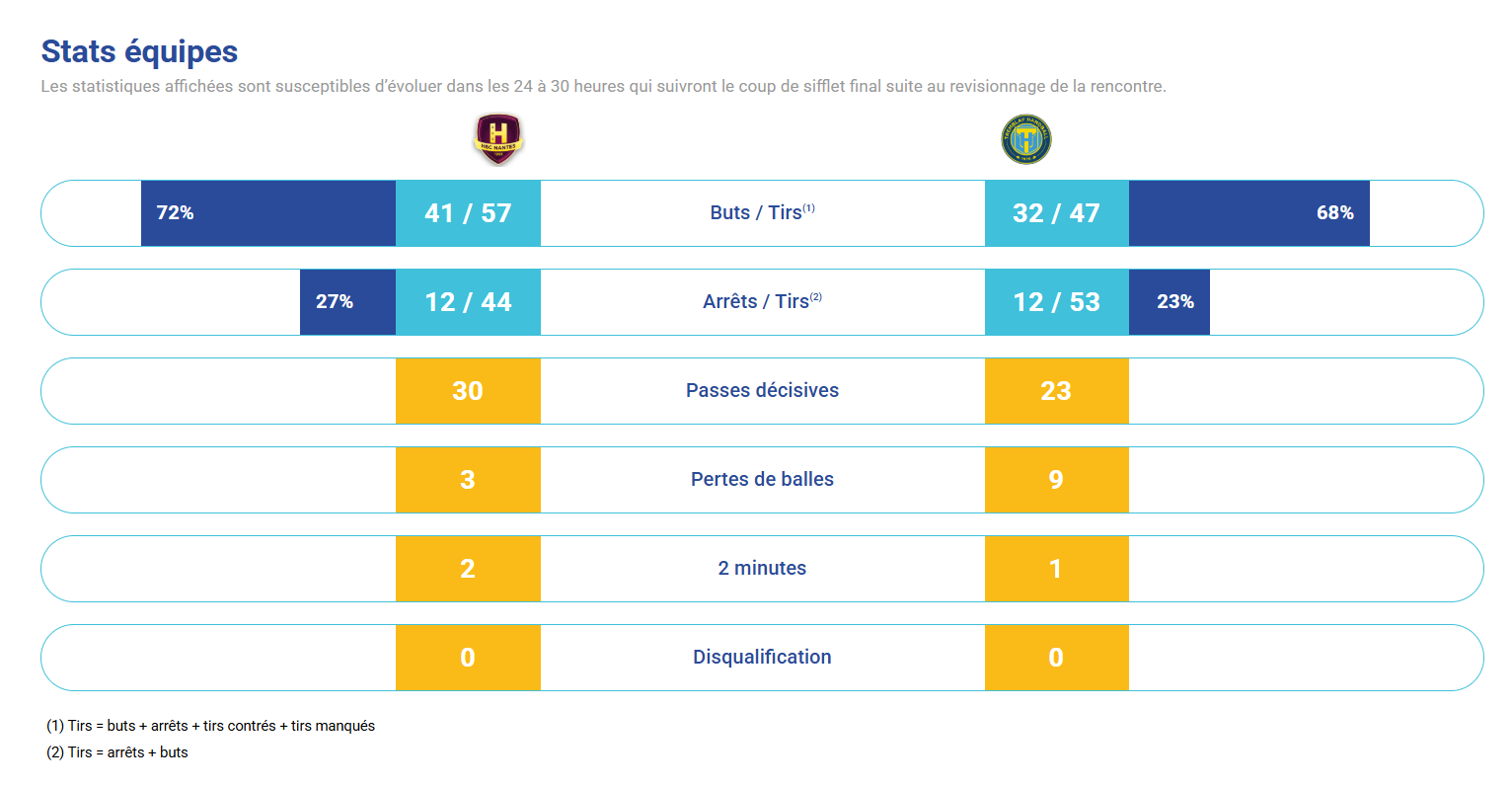Select the 12 / 53 saves value
This screenshot has height=788, width=1512.
point(1056,302)
